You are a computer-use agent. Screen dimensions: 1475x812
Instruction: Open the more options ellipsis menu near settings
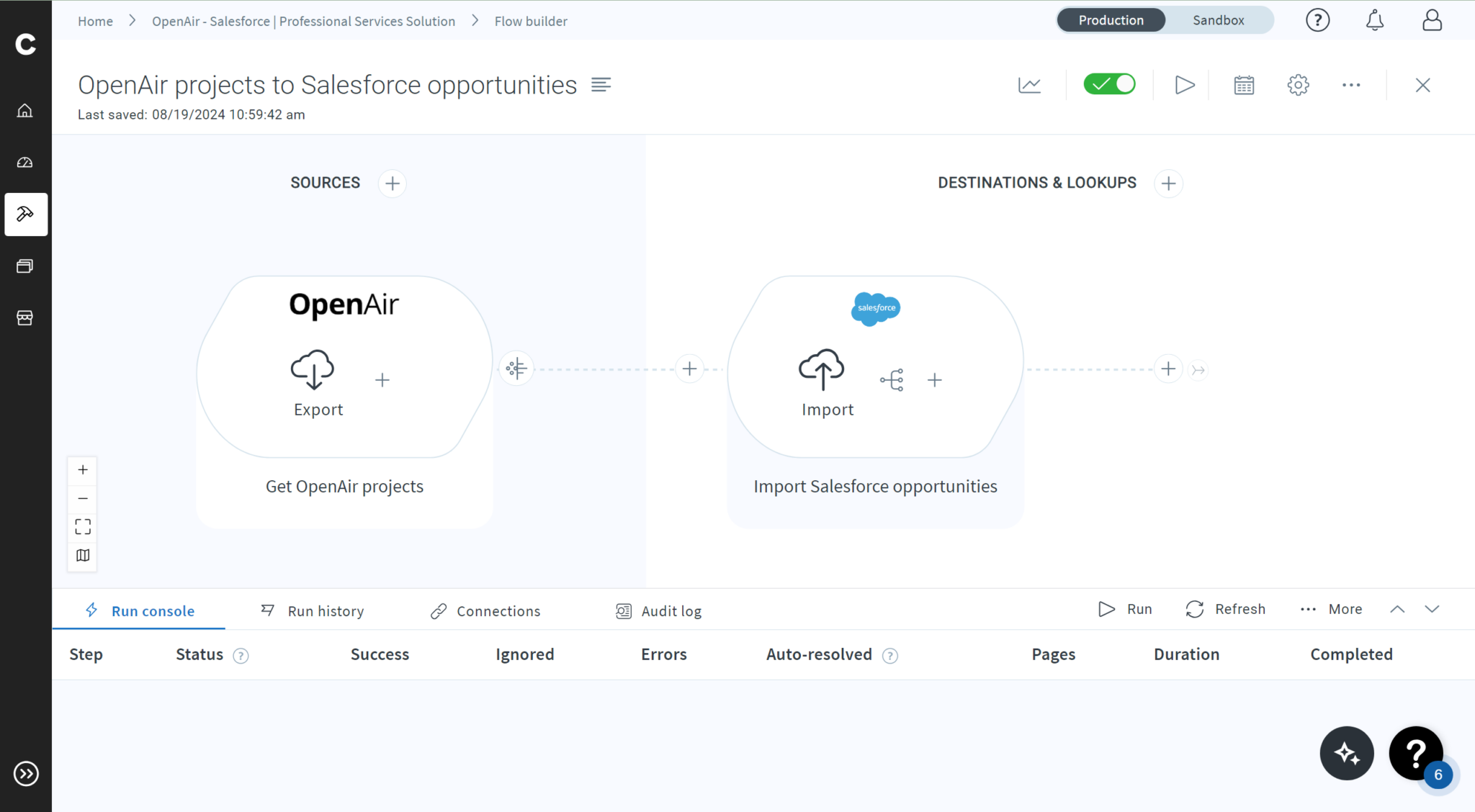tap(1350, 84)
